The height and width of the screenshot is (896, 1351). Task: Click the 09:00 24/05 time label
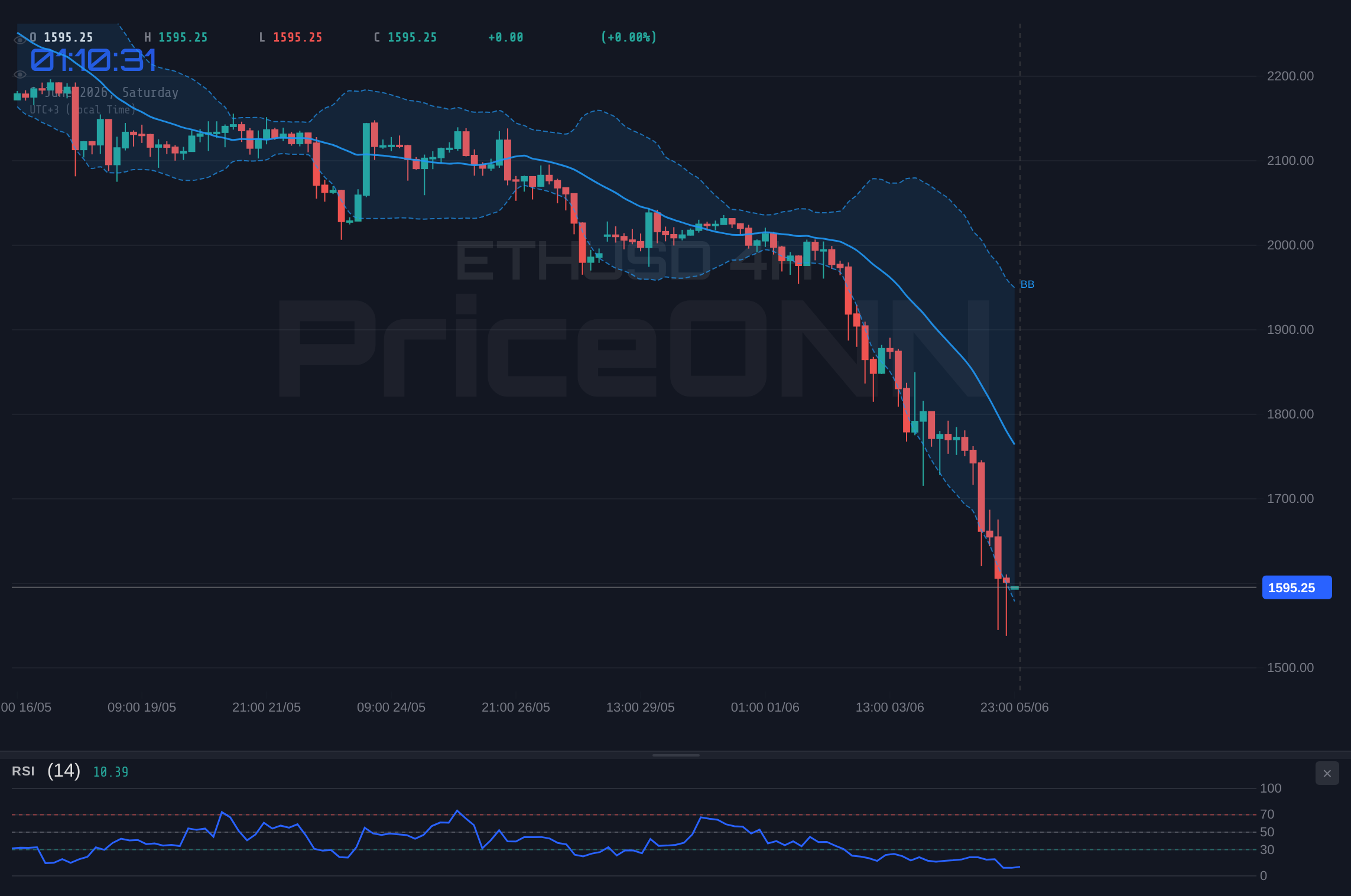[391, 707]
